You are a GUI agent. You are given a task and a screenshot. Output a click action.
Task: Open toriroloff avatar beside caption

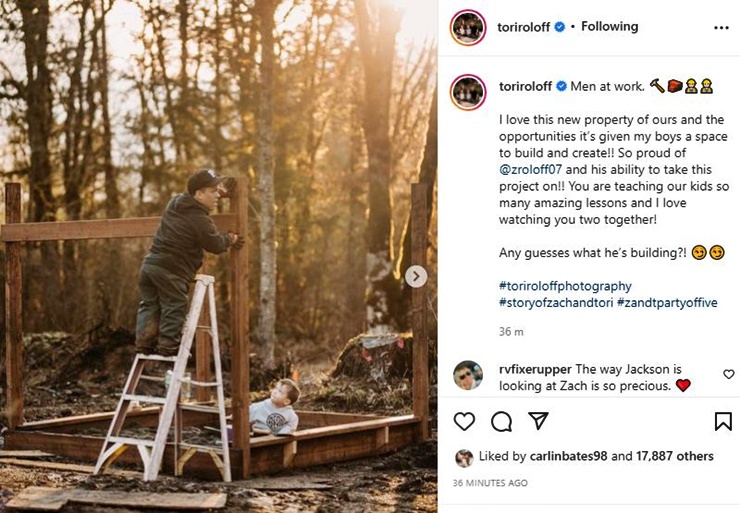(x=468, y=91)
